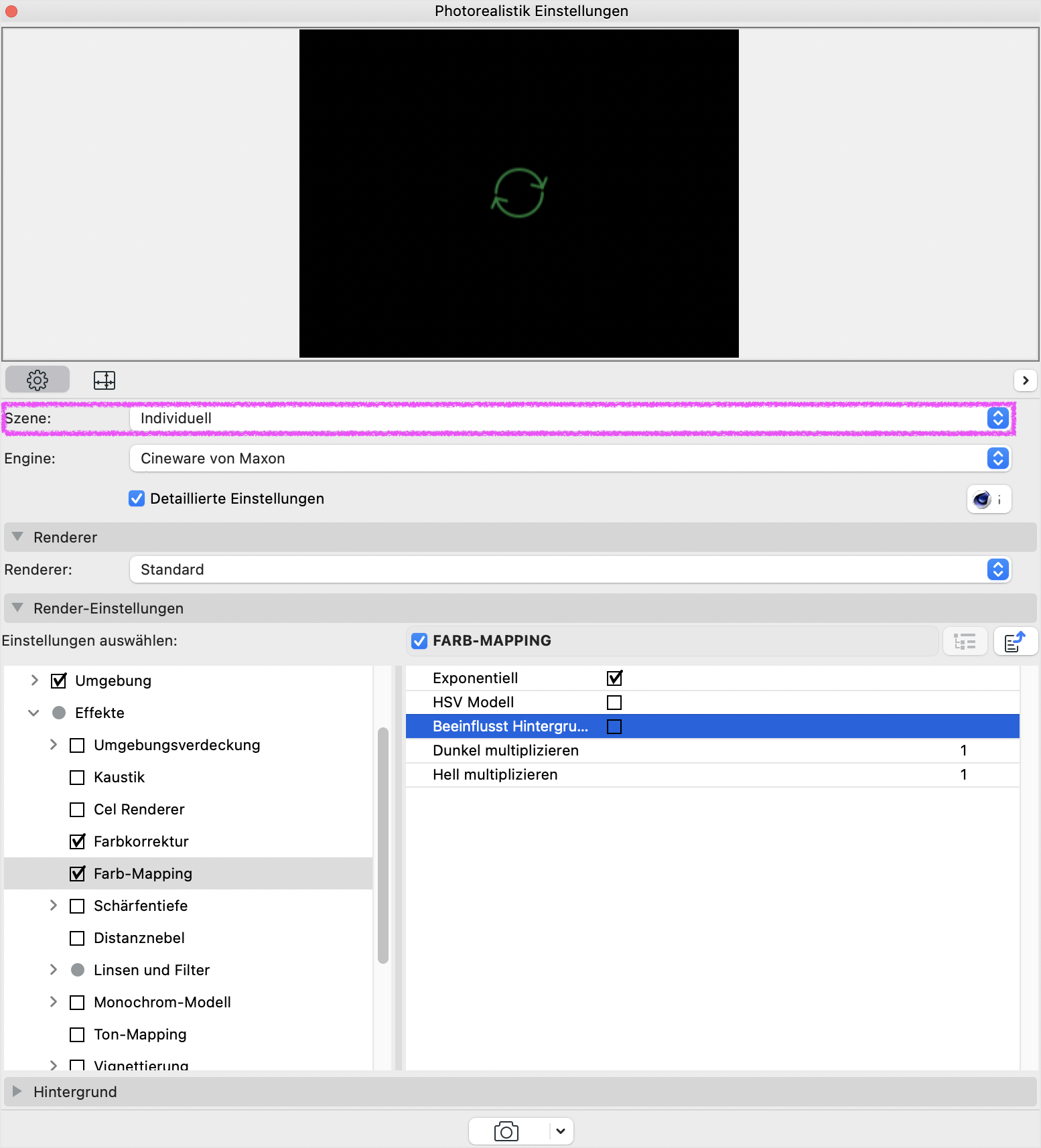Viewport: 1041px width, 1148px height.
Task: Toggle the FARB-MAPPING header checkbox
Action: (x=419, y=641)
